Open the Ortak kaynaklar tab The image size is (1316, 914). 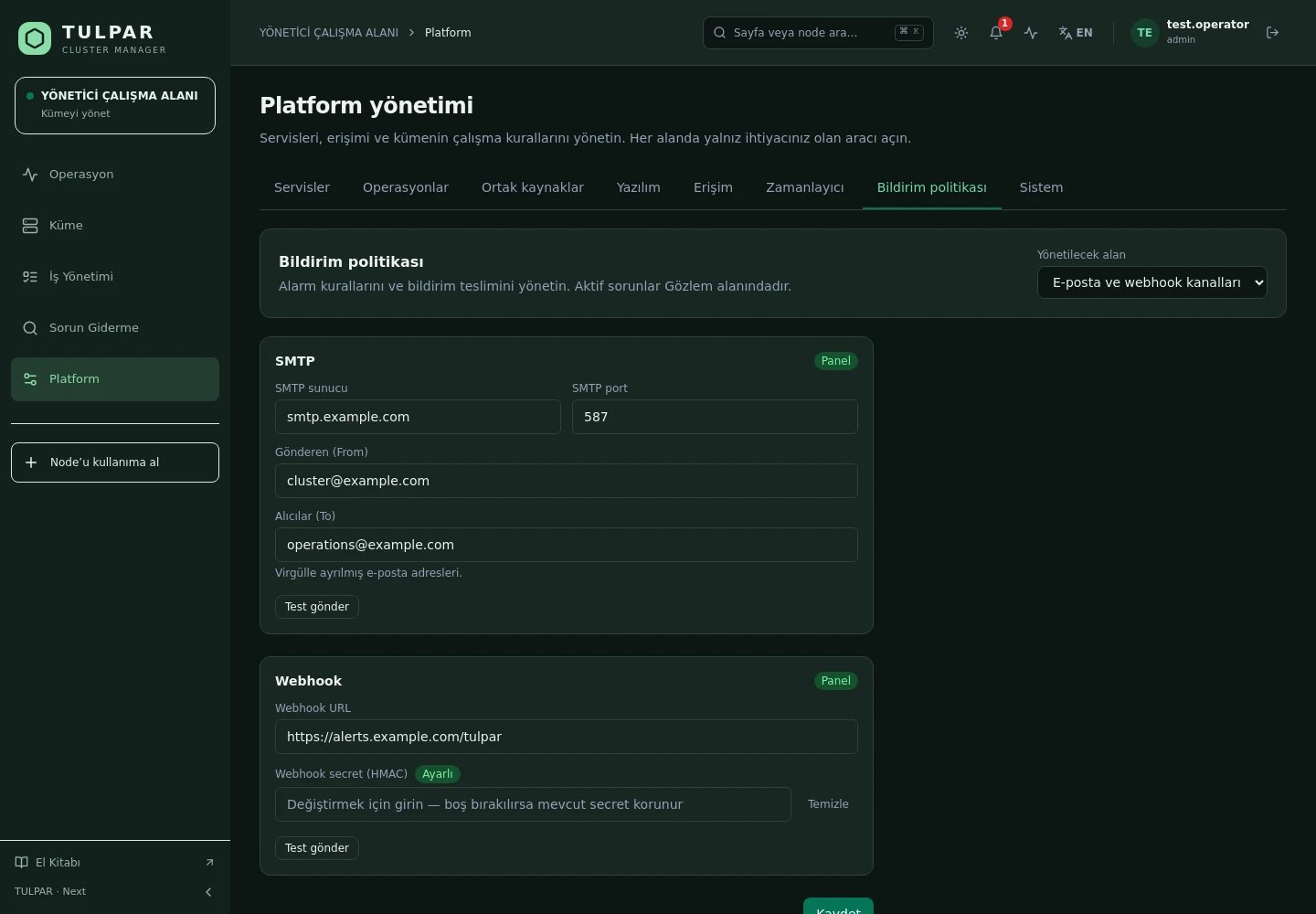point(533,188)
